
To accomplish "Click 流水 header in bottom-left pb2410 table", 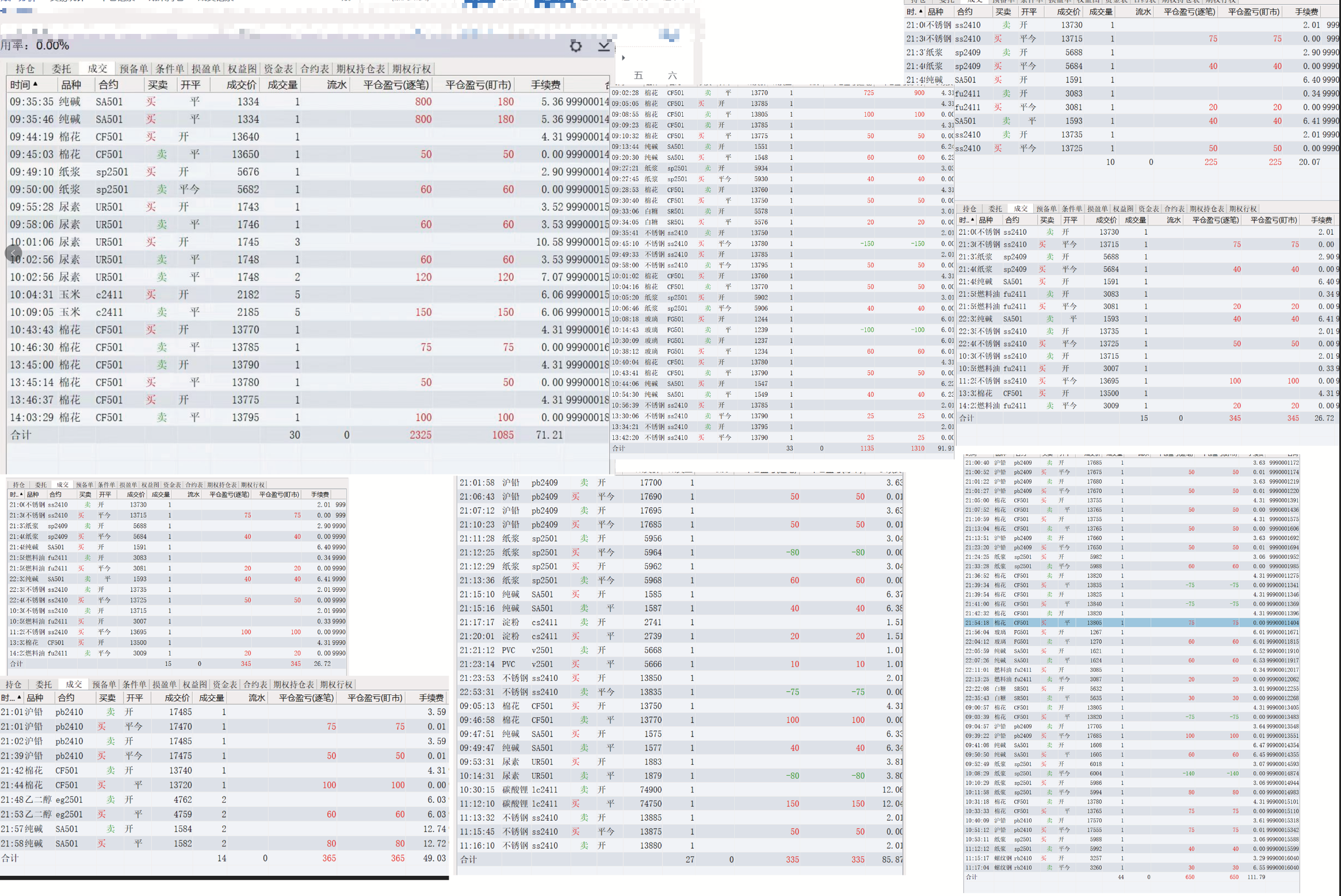I will [257, 698].
